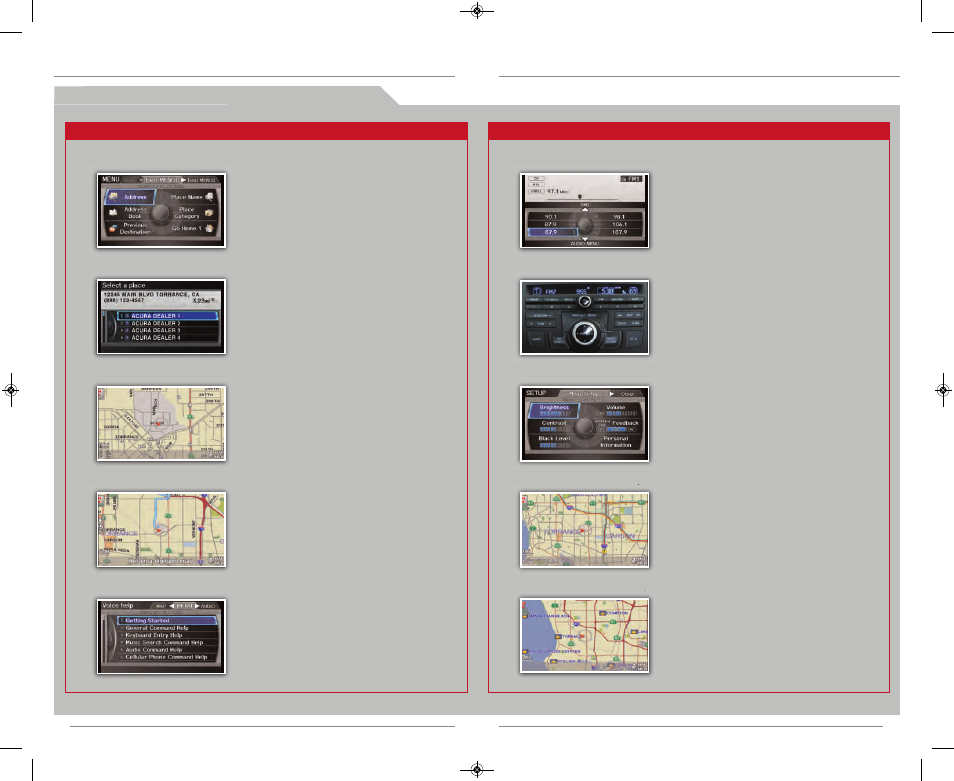This screenshot has width=954, height=781.
Task: Click the Not on a digitized road message
Action: (161, 561)
